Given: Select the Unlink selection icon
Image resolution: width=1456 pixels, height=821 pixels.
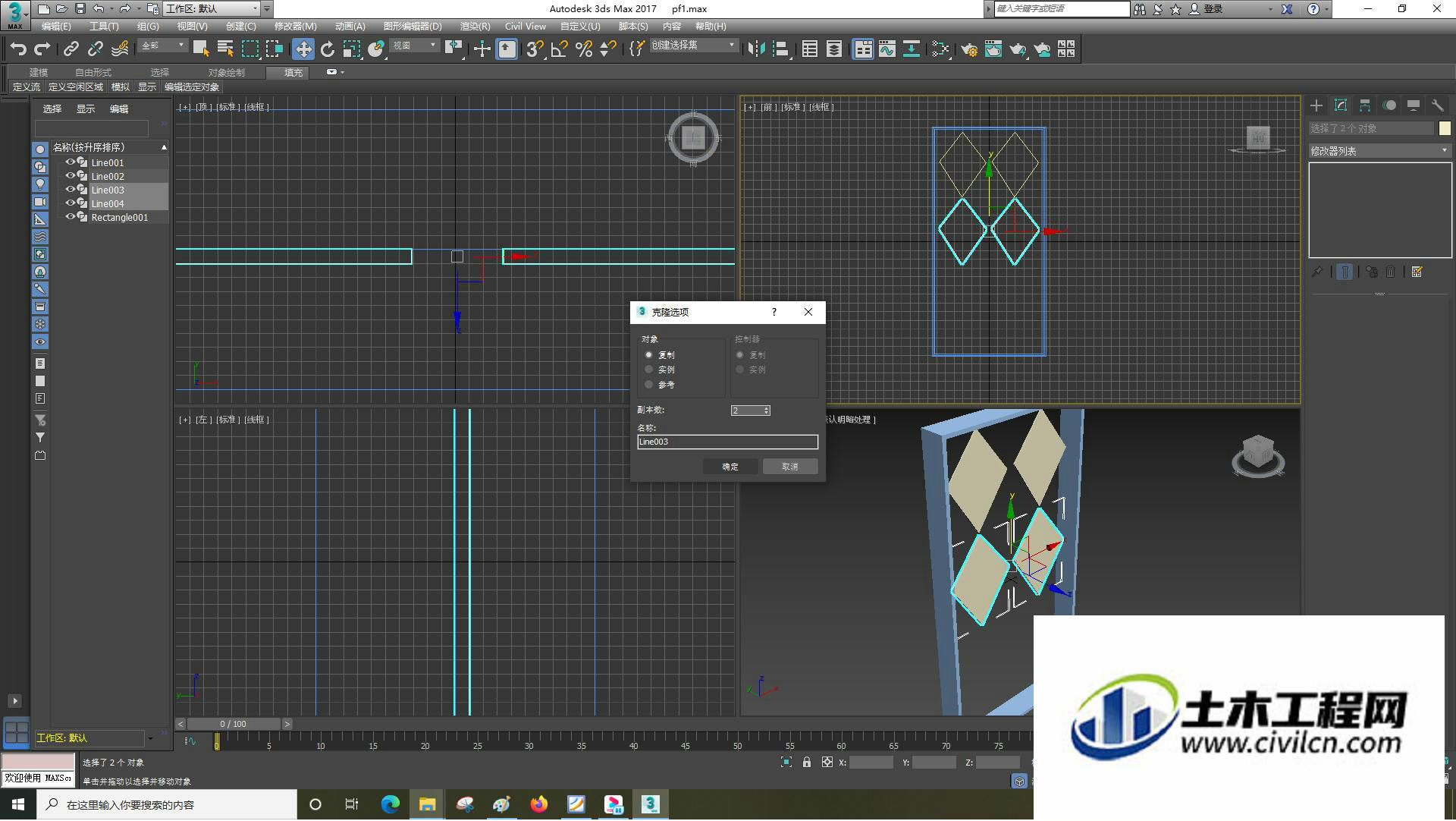Looking at the screenshot, I should pos(95,49).
